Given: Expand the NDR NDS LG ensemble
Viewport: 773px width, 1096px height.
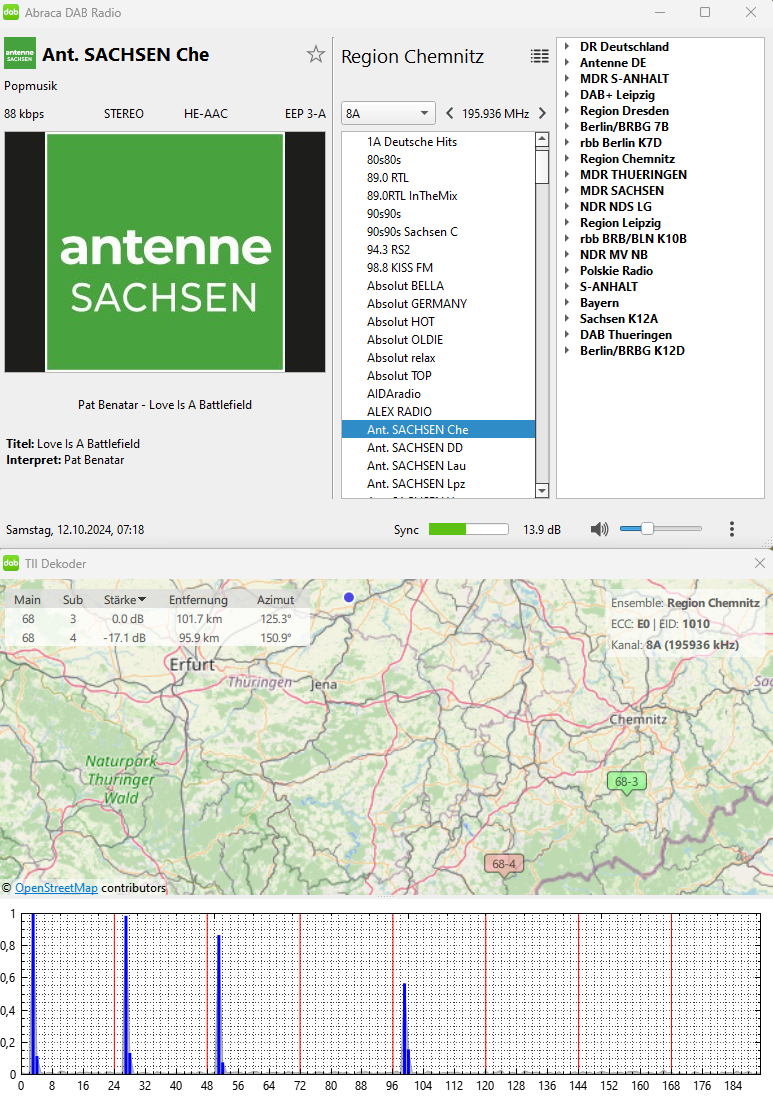Looking at the screenshot, I should (567, 207).
